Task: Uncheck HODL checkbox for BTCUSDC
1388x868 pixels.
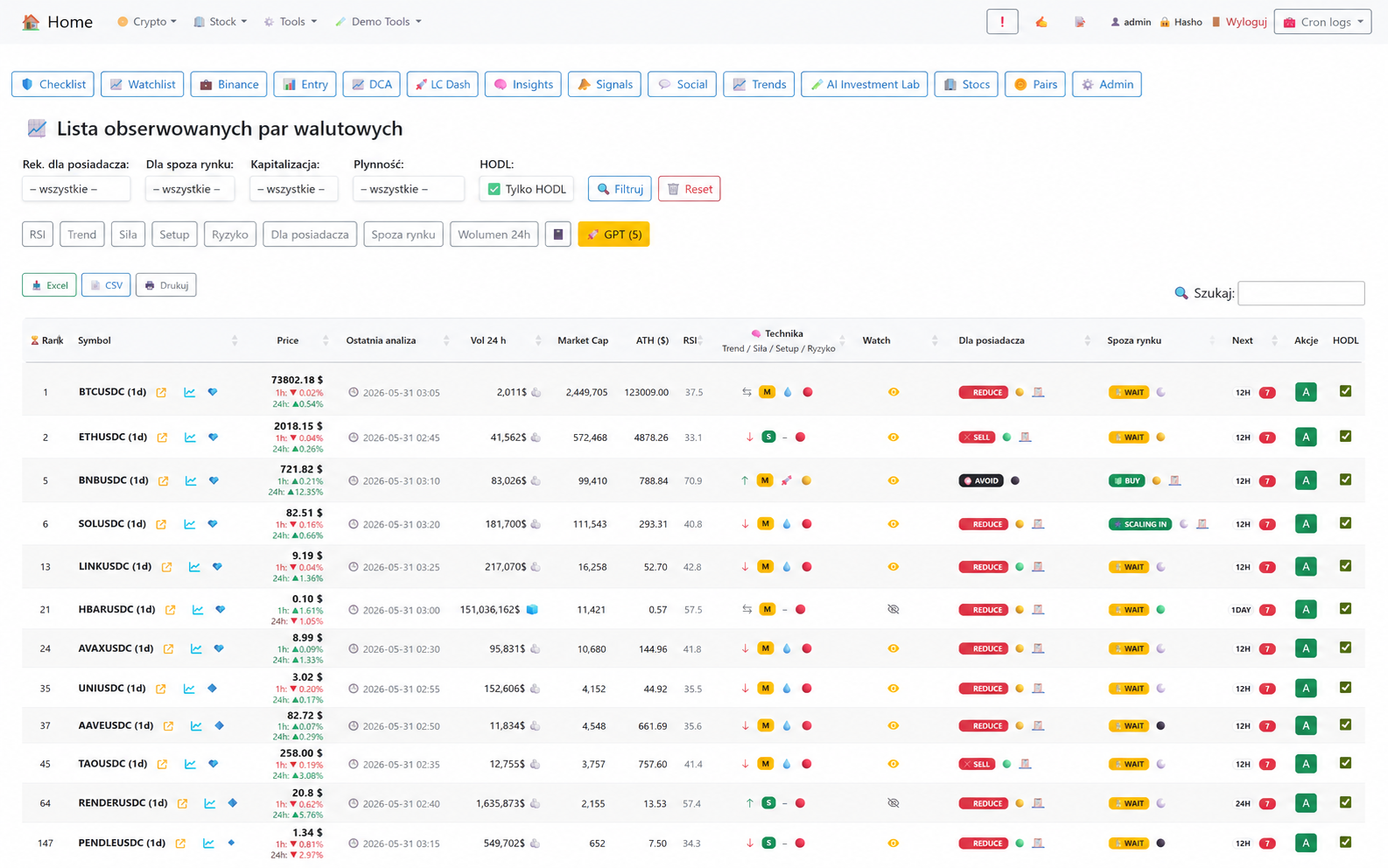Action: coord(1345,391)
